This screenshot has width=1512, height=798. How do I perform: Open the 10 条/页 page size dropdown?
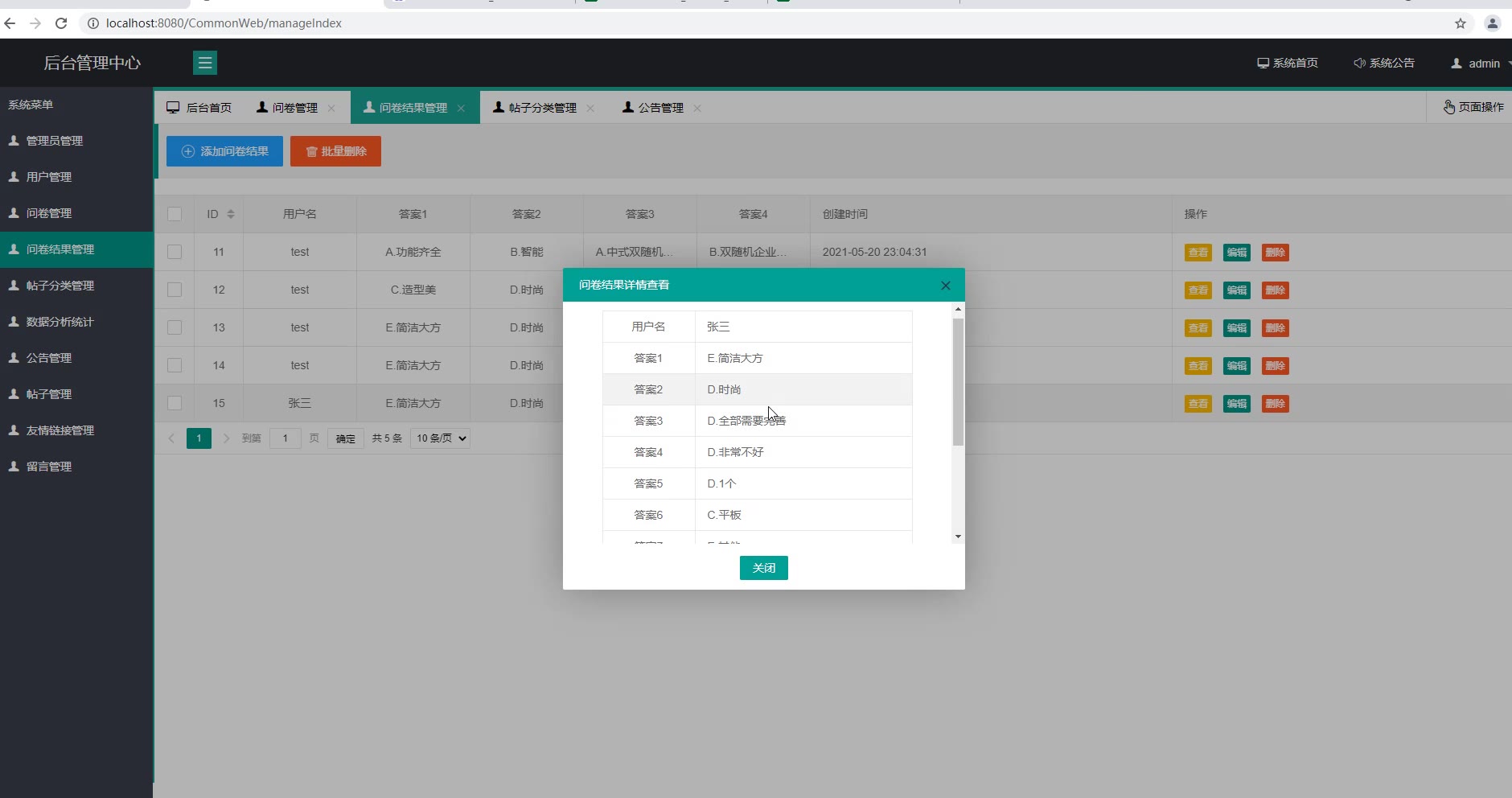[x=440, y=438]
